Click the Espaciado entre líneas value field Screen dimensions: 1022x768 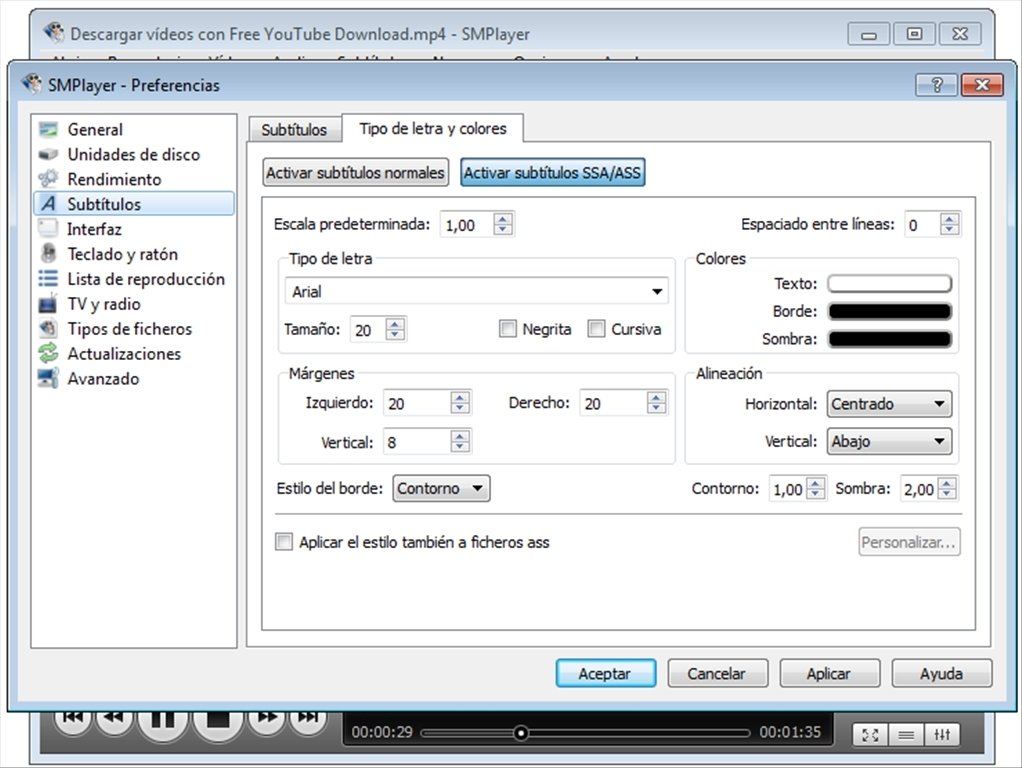[x=922, y=225]
